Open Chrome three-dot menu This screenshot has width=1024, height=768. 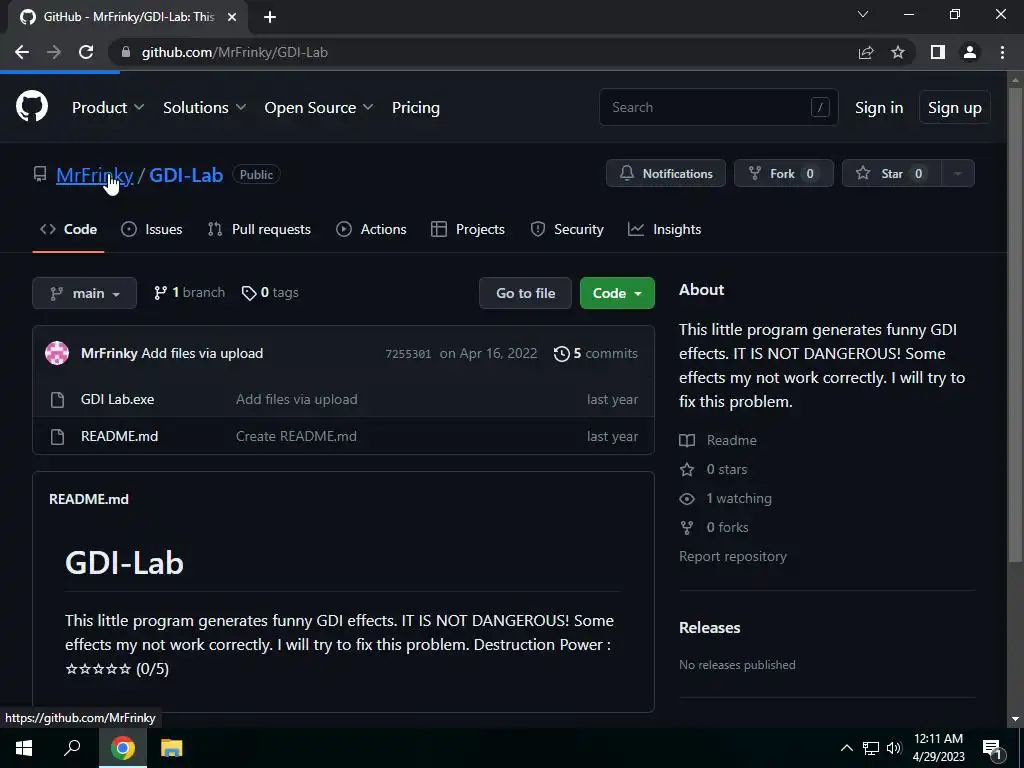point(1002,52)
